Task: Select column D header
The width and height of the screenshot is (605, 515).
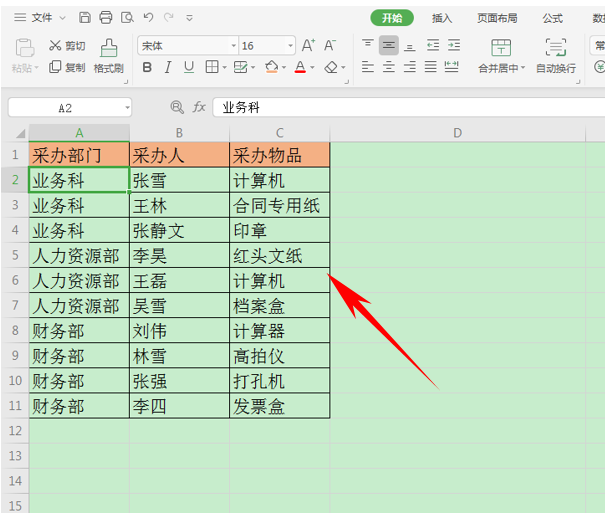Action: tap(458, 133)
